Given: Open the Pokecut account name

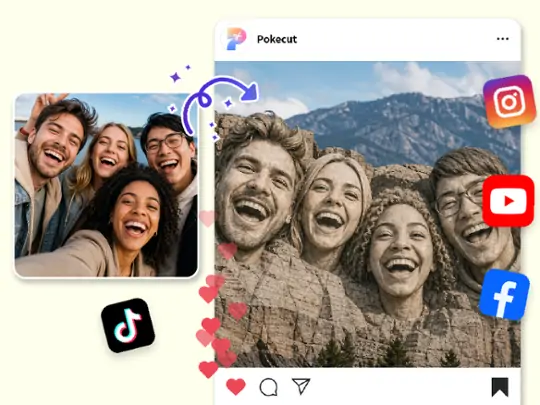Looking at the screenshot, I should coord(277,39).
